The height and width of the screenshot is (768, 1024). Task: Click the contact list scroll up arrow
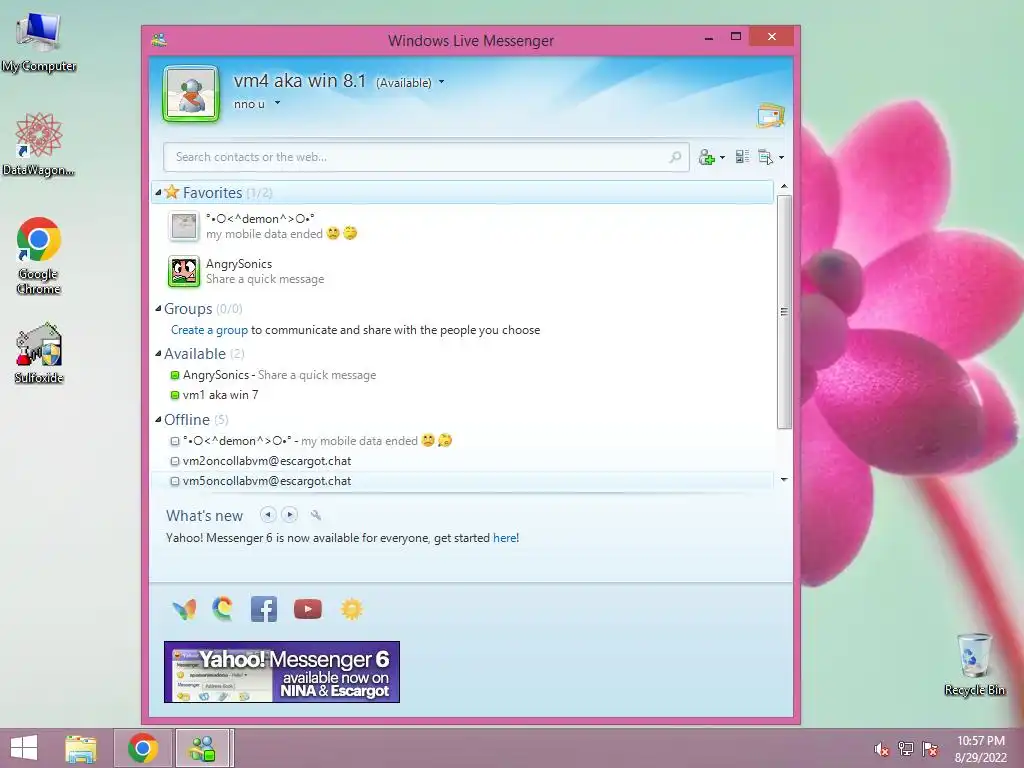[x=784, y=187]
